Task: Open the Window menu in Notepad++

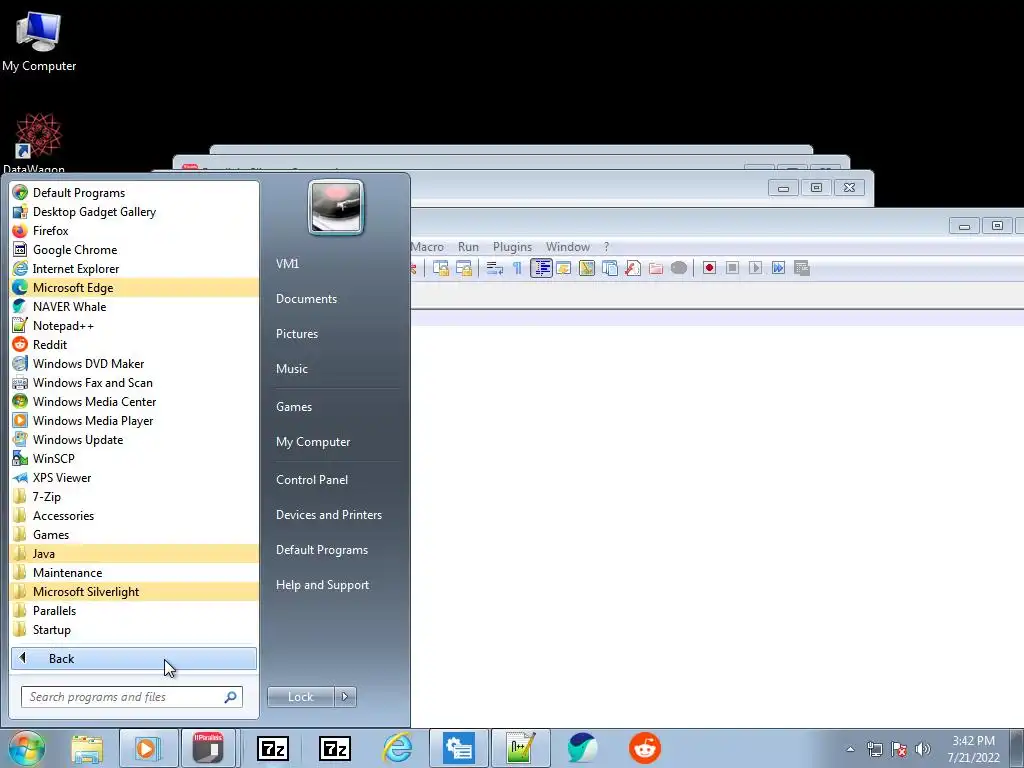Action: [568, 247]
